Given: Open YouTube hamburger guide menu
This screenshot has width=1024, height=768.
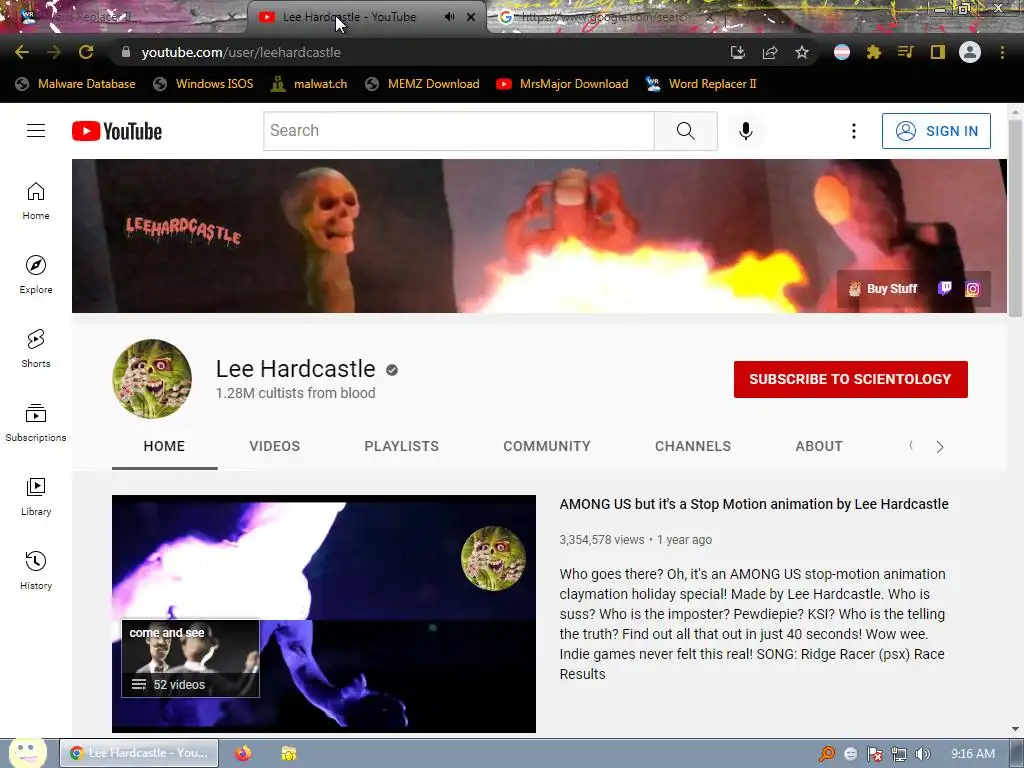Looking at the screenshot, I should (36, 131).
